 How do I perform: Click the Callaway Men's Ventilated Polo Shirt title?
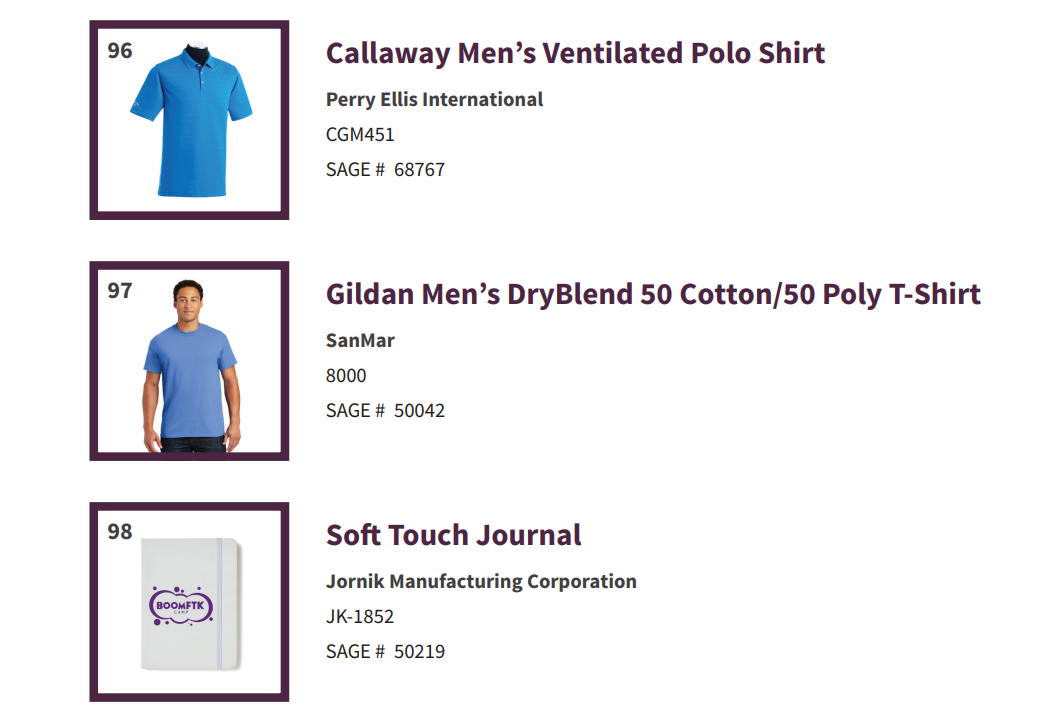tap(575, 53)
